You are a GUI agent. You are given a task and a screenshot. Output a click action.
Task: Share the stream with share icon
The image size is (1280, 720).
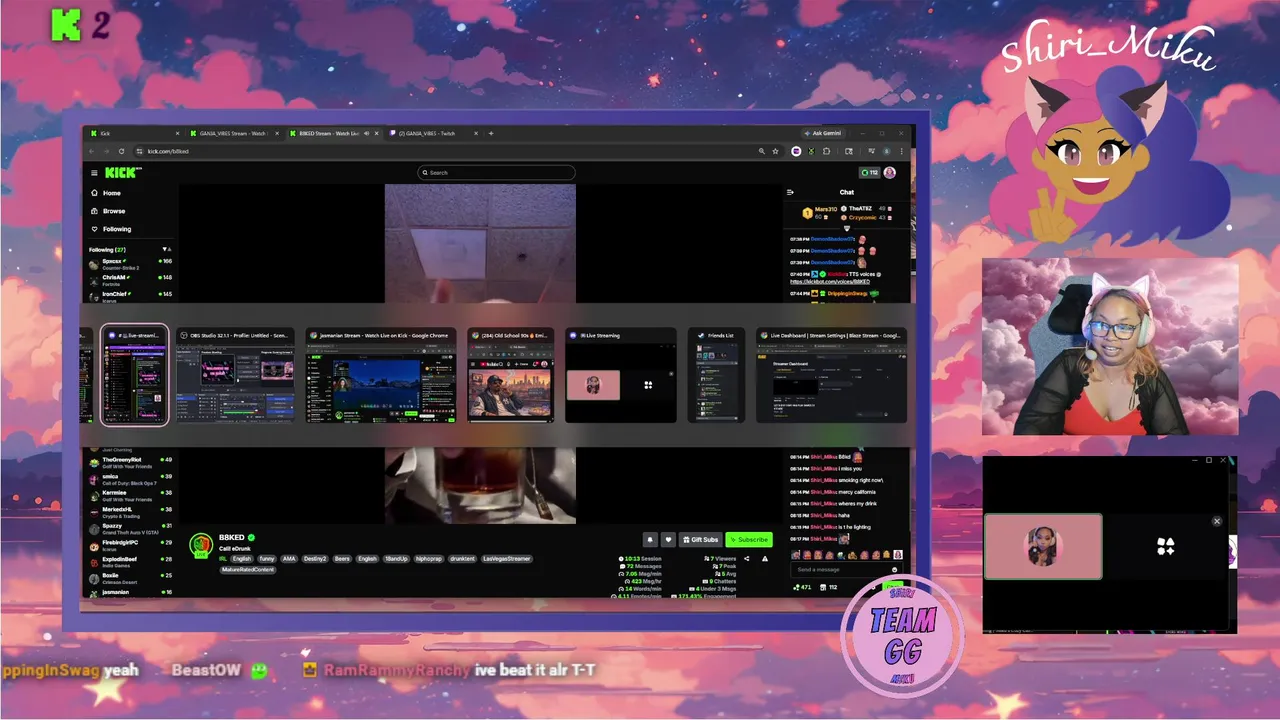tap(746, 559)
